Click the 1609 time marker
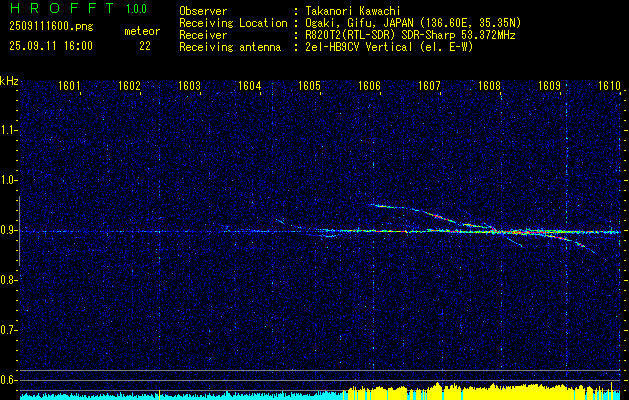This screenshot has height=400, width=629. (549, 86)
